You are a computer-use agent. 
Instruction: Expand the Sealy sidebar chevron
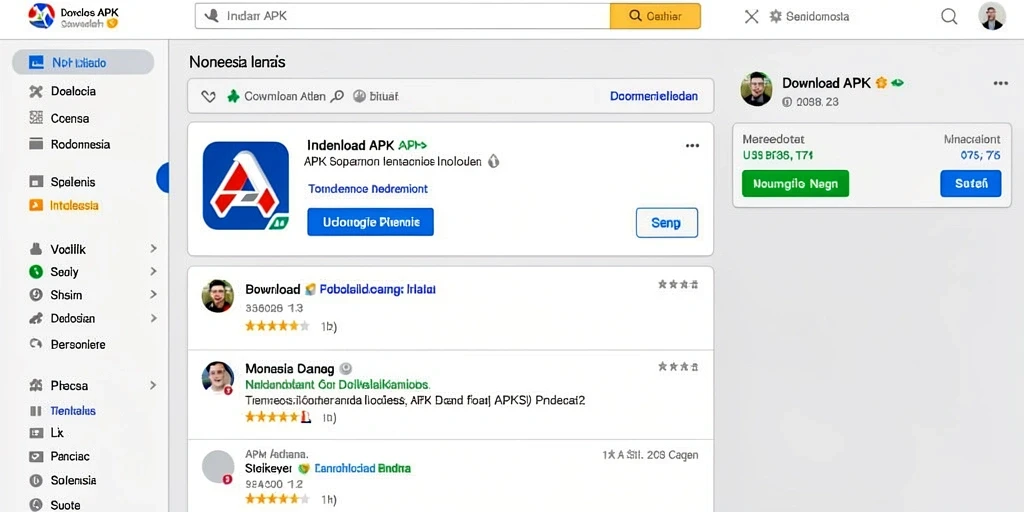click(x=153, y=272)
